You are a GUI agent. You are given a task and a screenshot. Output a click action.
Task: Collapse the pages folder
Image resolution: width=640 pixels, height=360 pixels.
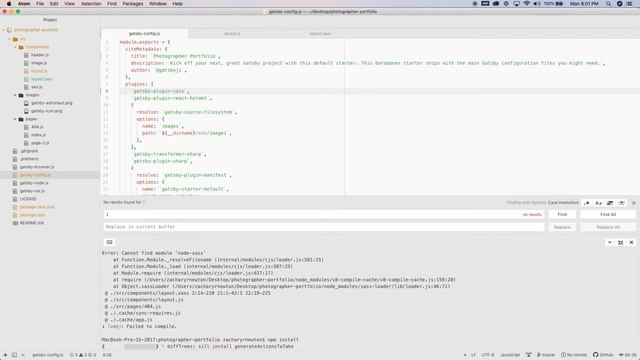coord(15,119)
